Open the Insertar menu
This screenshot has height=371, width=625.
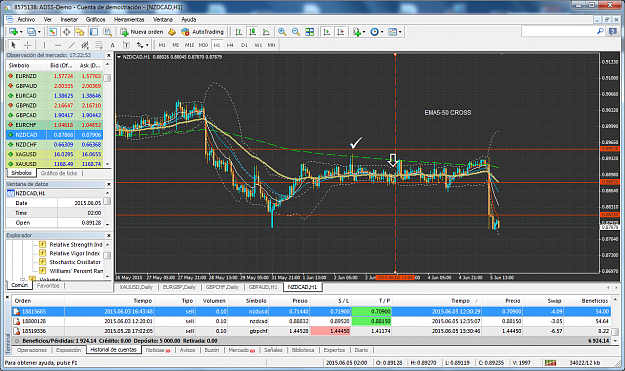click(69, 19)
